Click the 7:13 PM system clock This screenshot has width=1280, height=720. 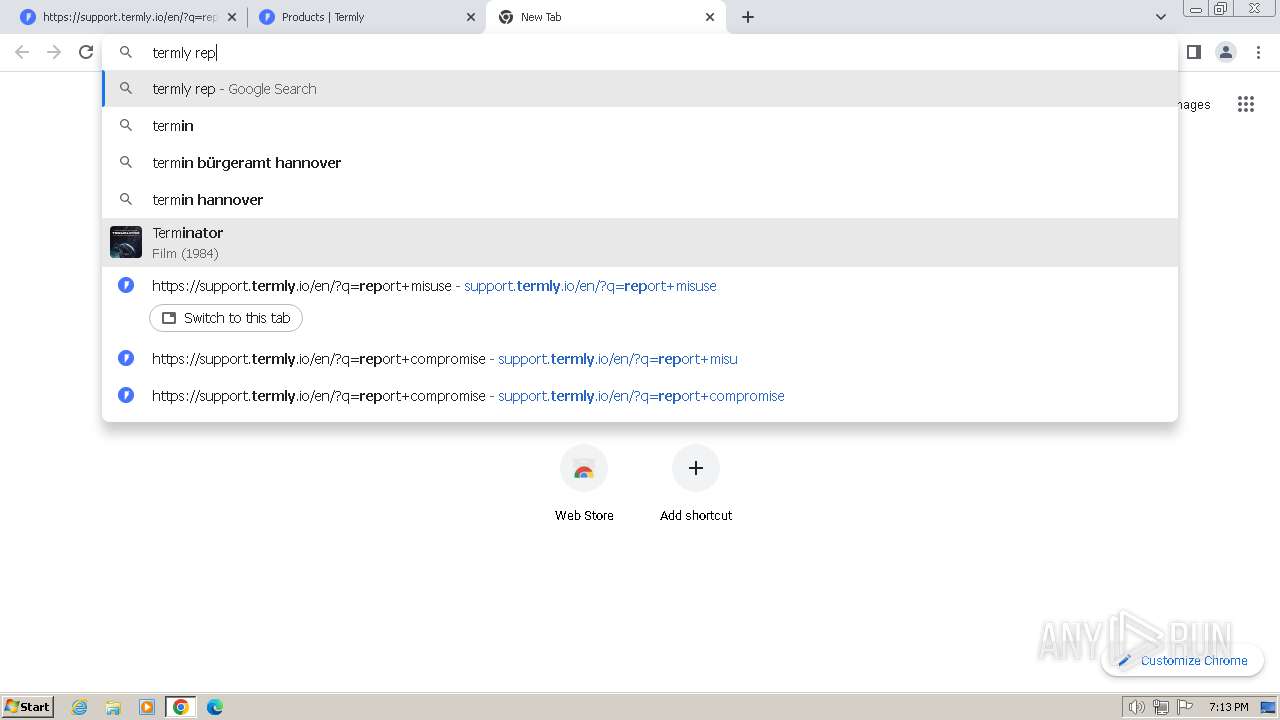coord(1228,707)
